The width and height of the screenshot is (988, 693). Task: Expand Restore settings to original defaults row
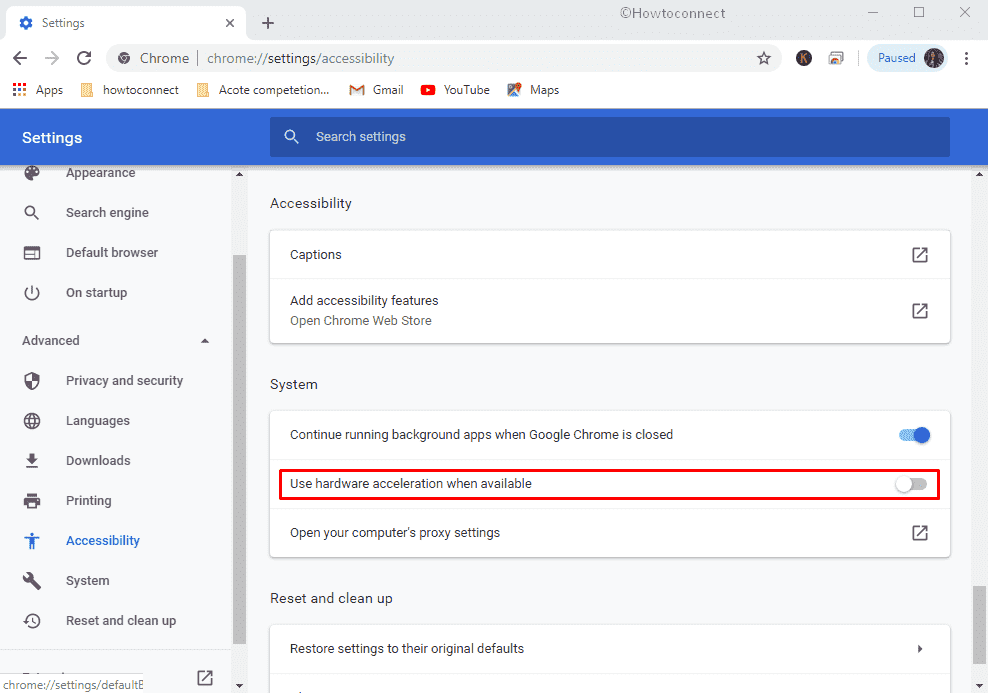click(x=610, y=649)
